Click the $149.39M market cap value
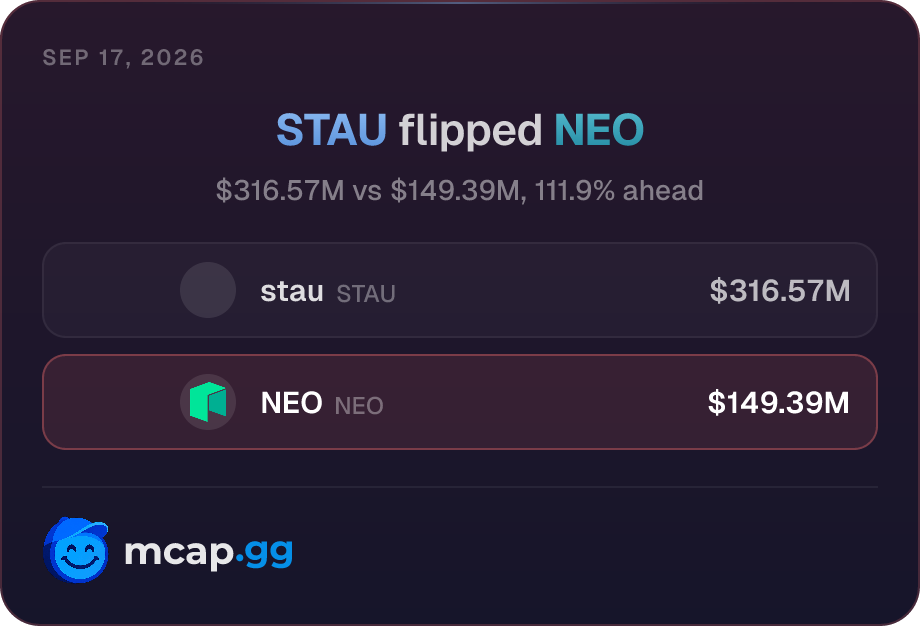This screenshot has width=920, height=626. [779, 402]
